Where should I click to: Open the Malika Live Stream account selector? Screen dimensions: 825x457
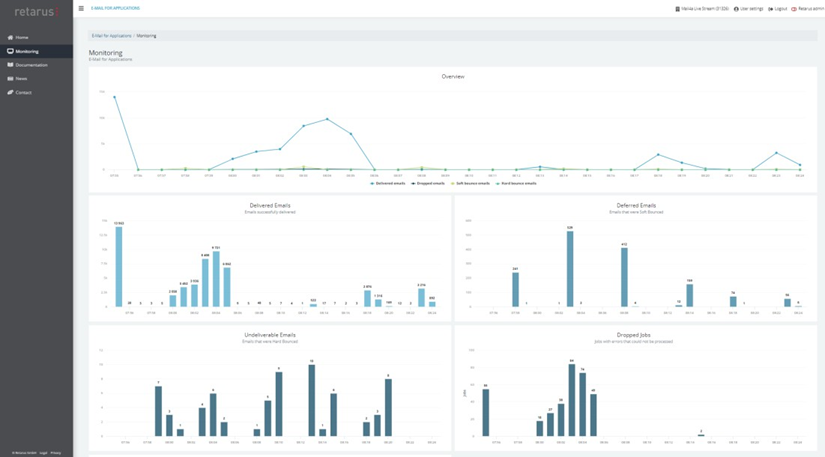coord(702,9)
